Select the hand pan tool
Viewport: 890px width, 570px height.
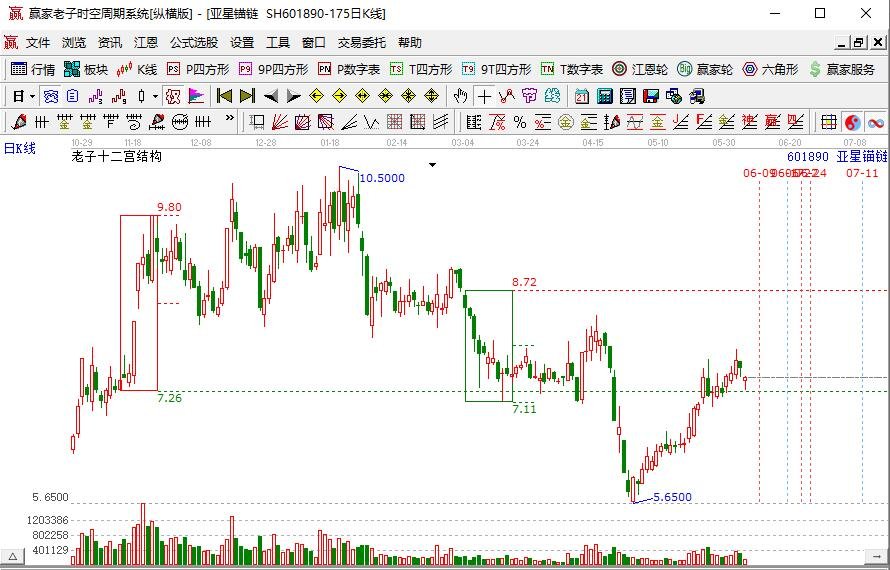[460, 96]
